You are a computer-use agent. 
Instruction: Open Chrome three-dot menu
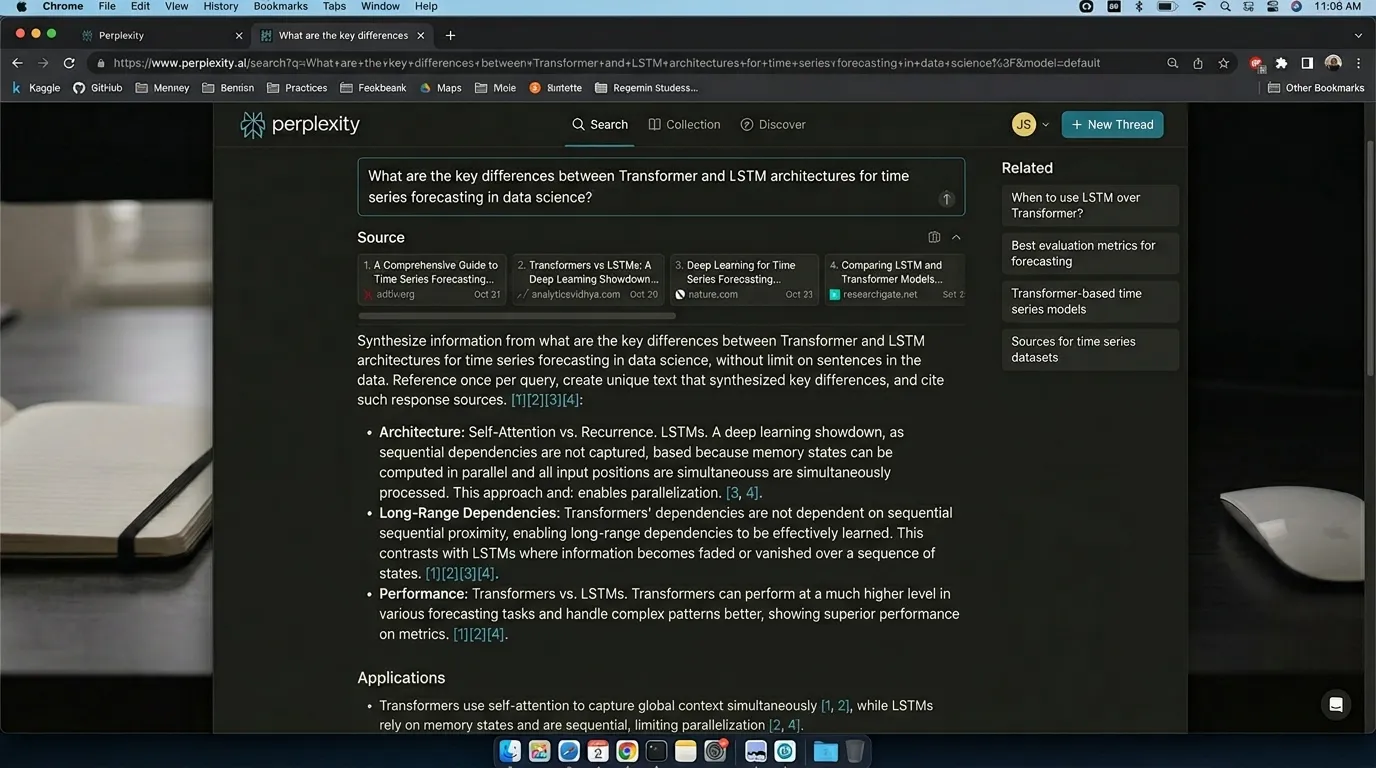(1358, 63)
